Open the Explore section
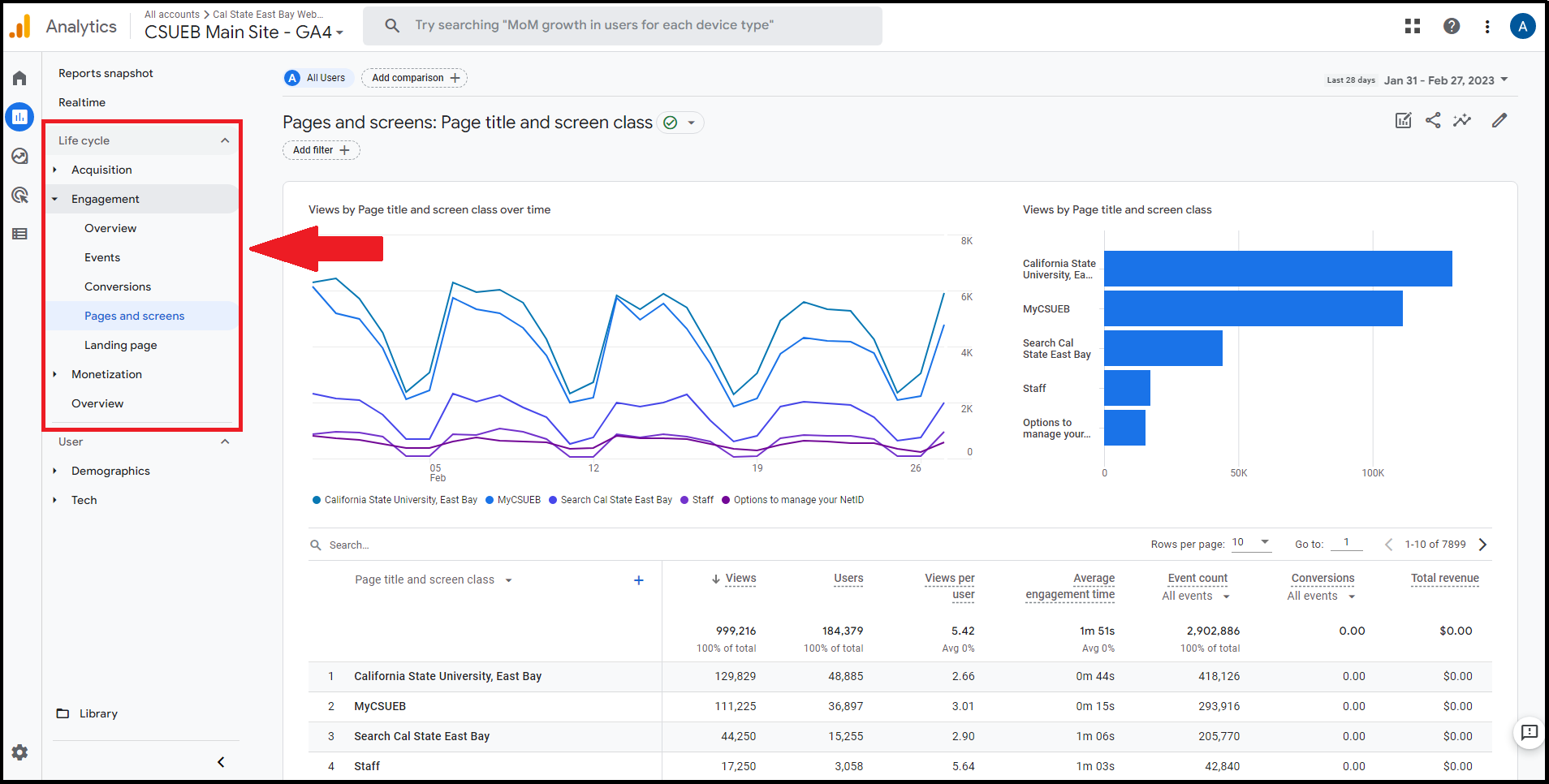This screenshot has height=784, width=1549. (x=19, y=156)
